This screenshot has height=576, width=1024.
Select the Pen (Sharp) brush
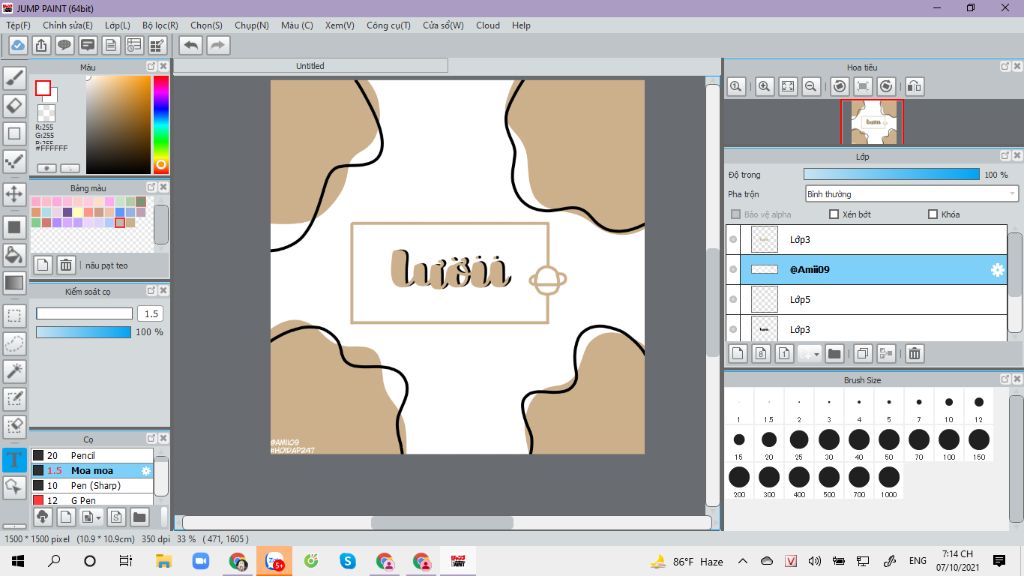[92, 486]
